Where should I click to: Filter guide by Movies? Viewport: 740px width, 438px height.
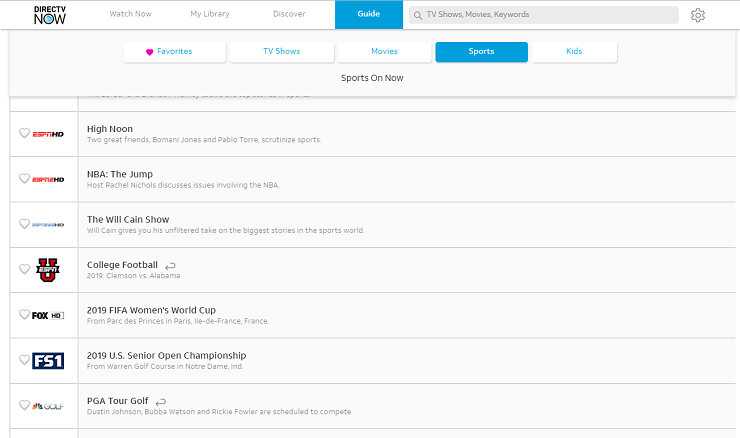(x=385, y=52)
